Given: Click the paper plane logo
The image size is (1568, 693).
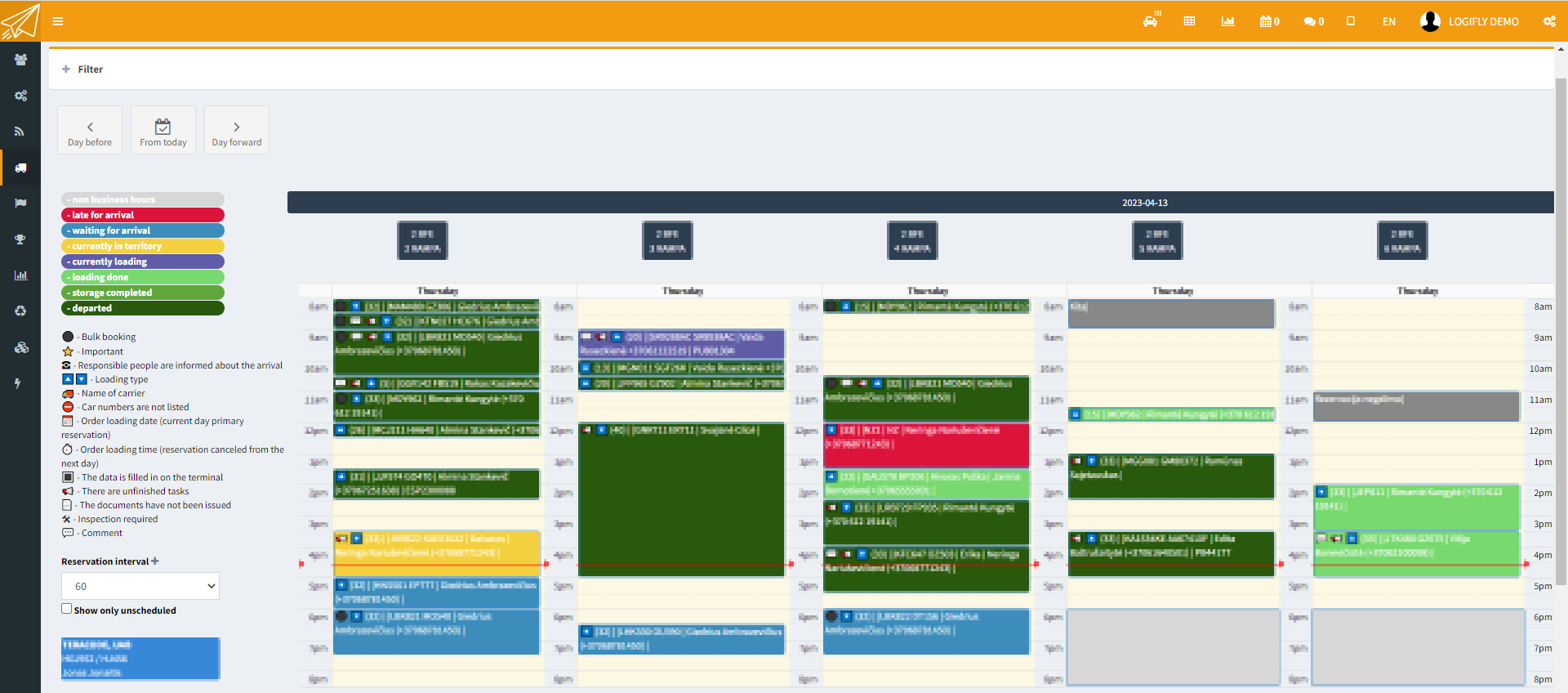Looking at the screenshot, I should pyautogui.click(x=20, y=21).
